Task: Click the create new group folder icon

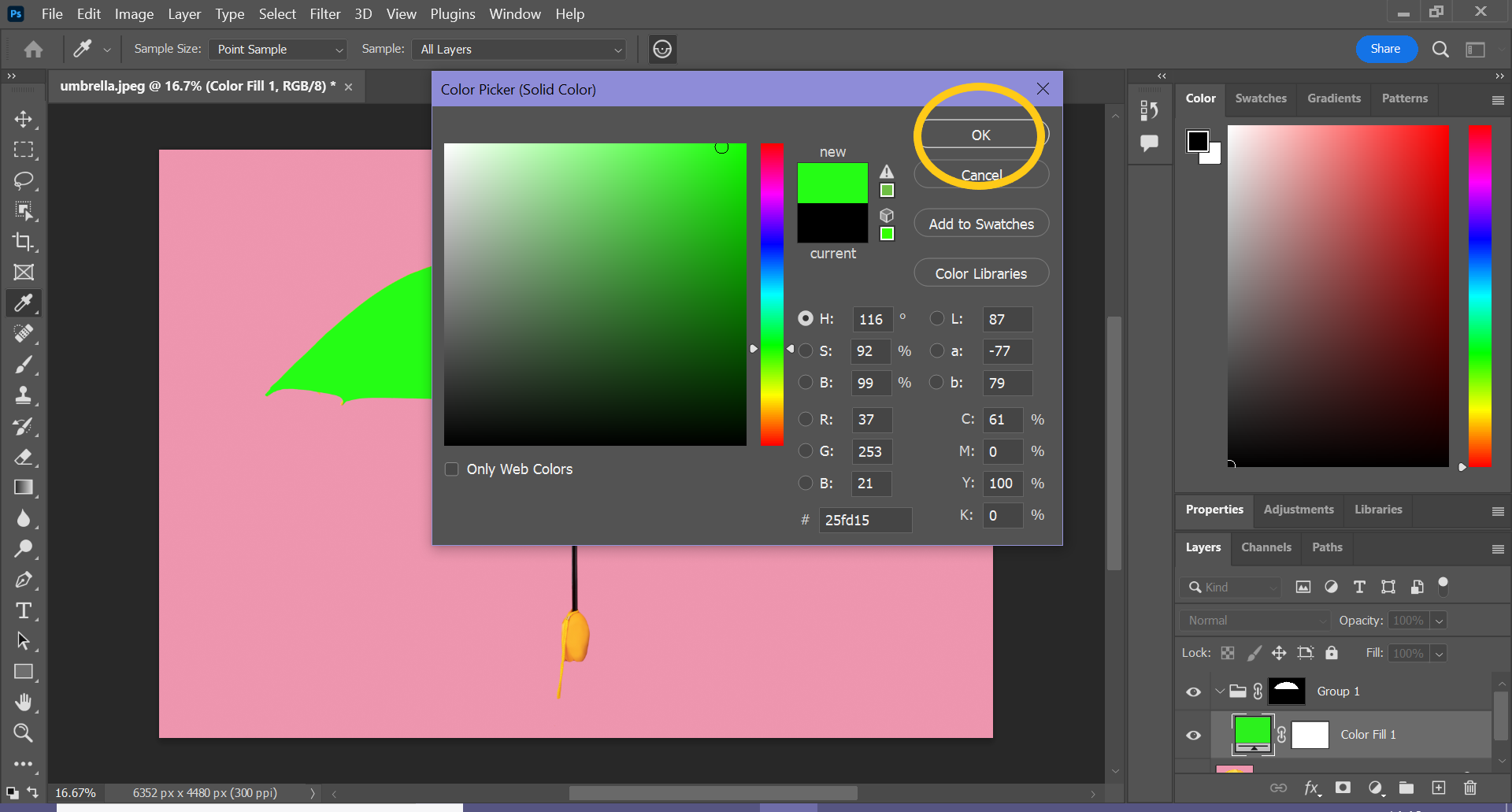Action: point(1406,788)
